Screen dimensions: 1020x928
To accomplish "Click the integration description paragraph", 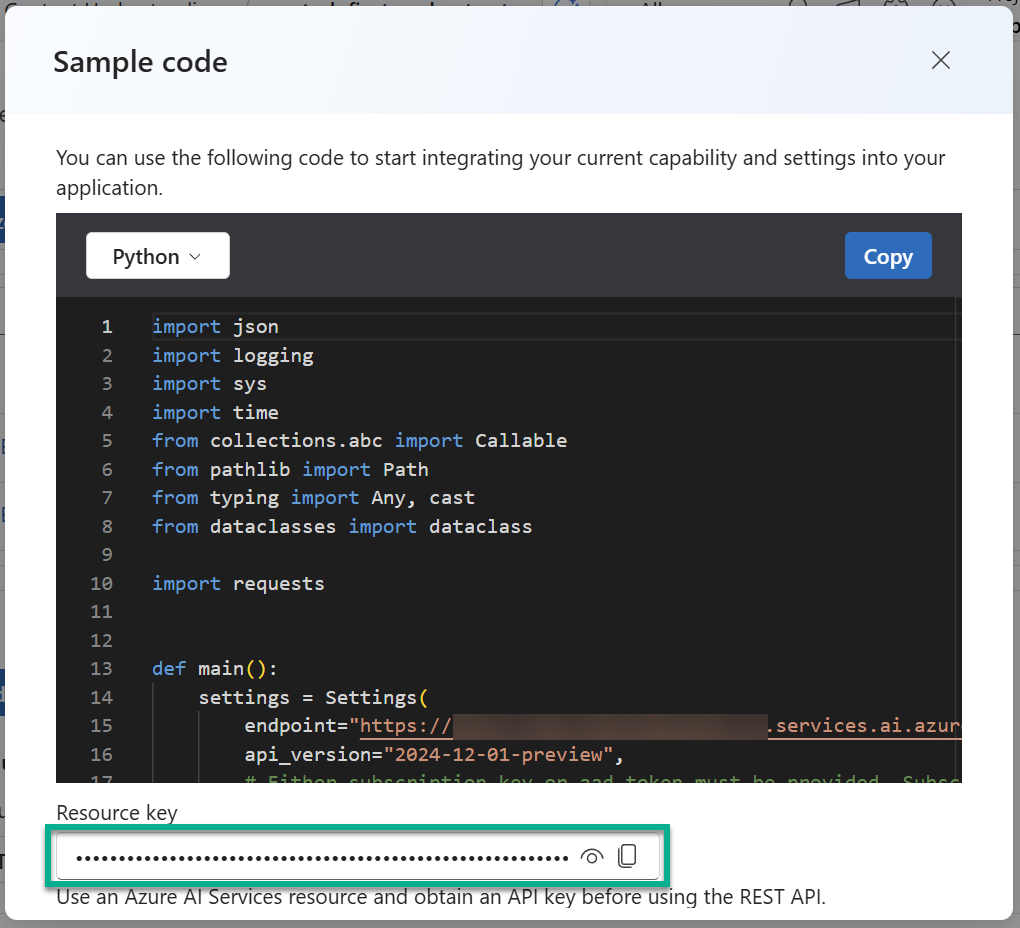I will [x=500, y=173].
